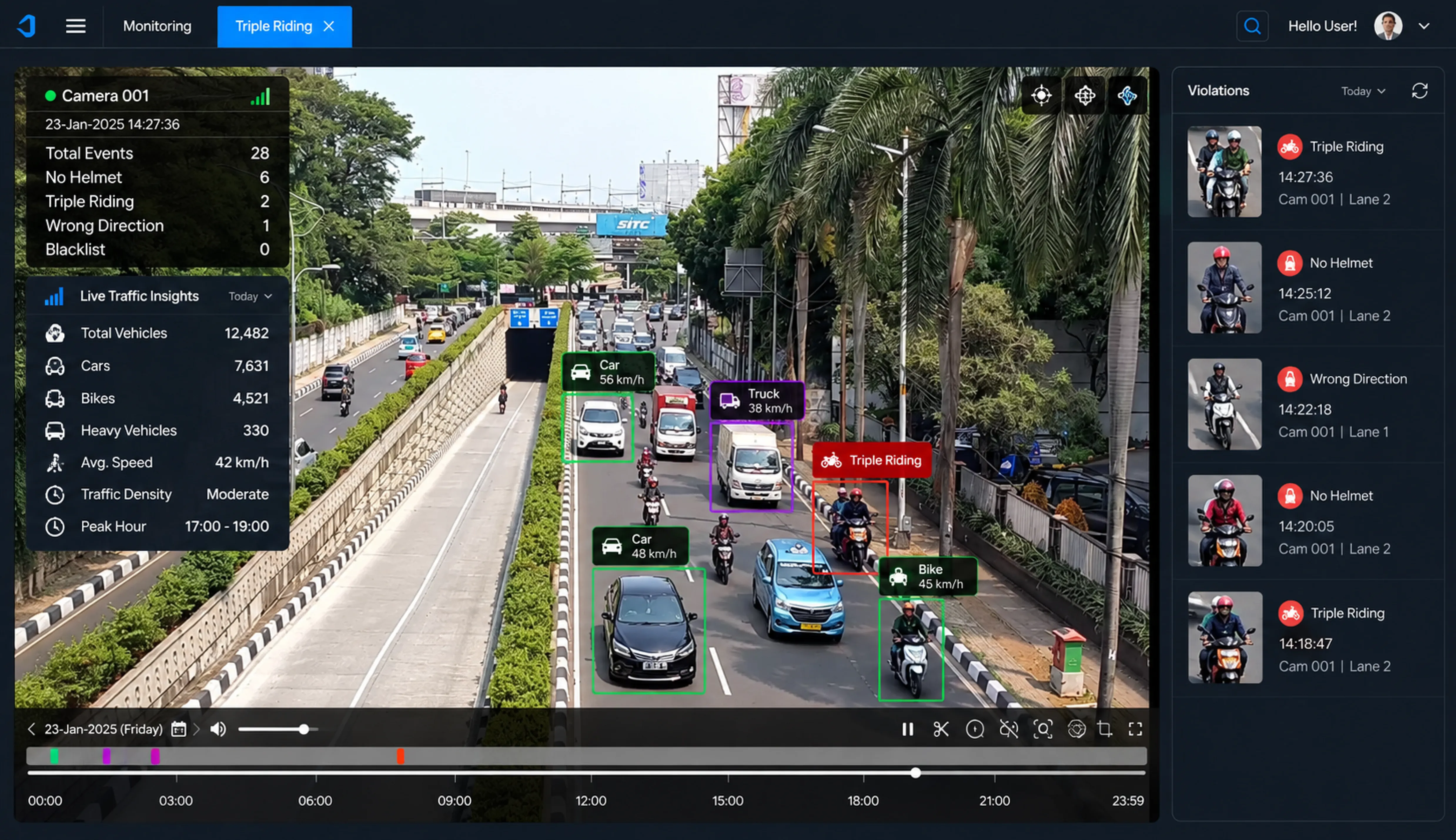Toggle the sync-off icon in player
1456x840 pixels.
[x=1009, y=729]
